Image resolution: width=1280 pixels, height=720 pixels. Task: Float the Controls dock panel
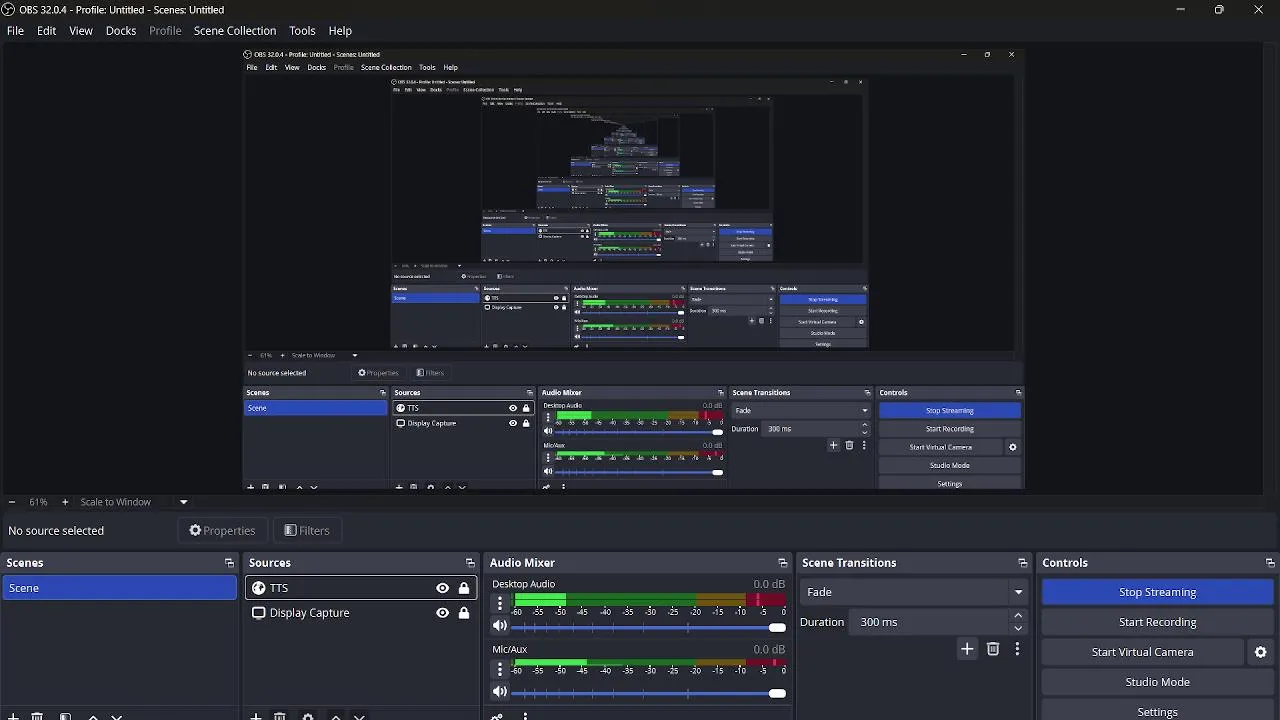[x=1270, y=563]
